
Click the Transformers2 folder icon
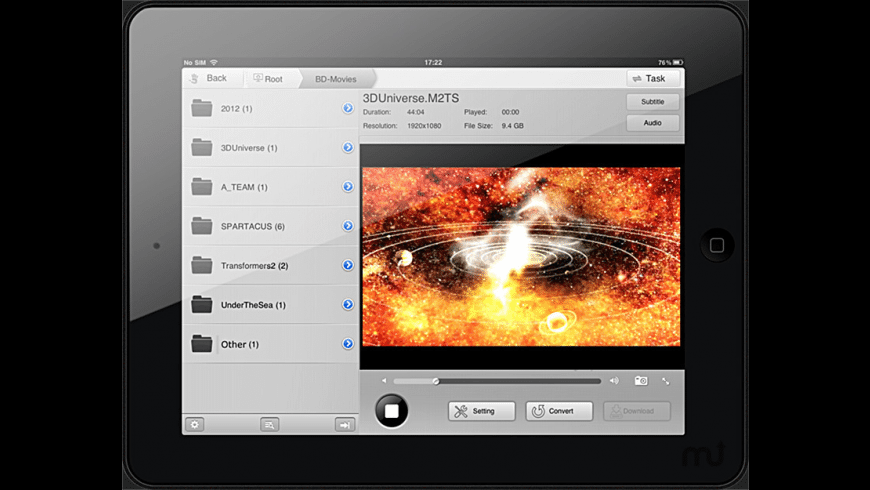[201, 265]
